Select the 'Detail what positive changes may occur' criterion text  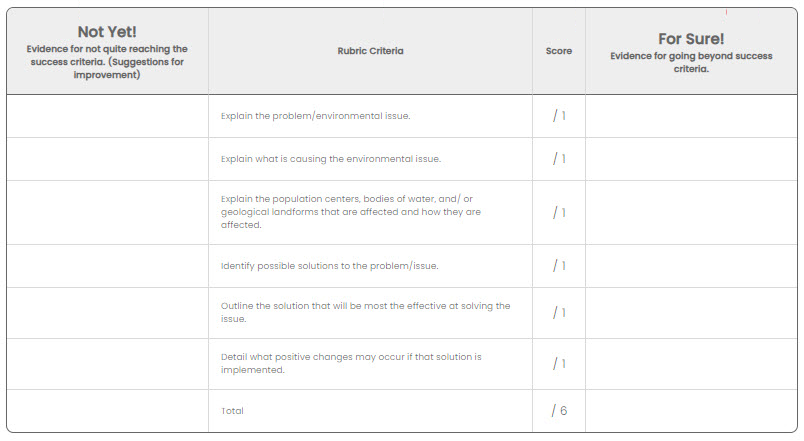point(351,363)
